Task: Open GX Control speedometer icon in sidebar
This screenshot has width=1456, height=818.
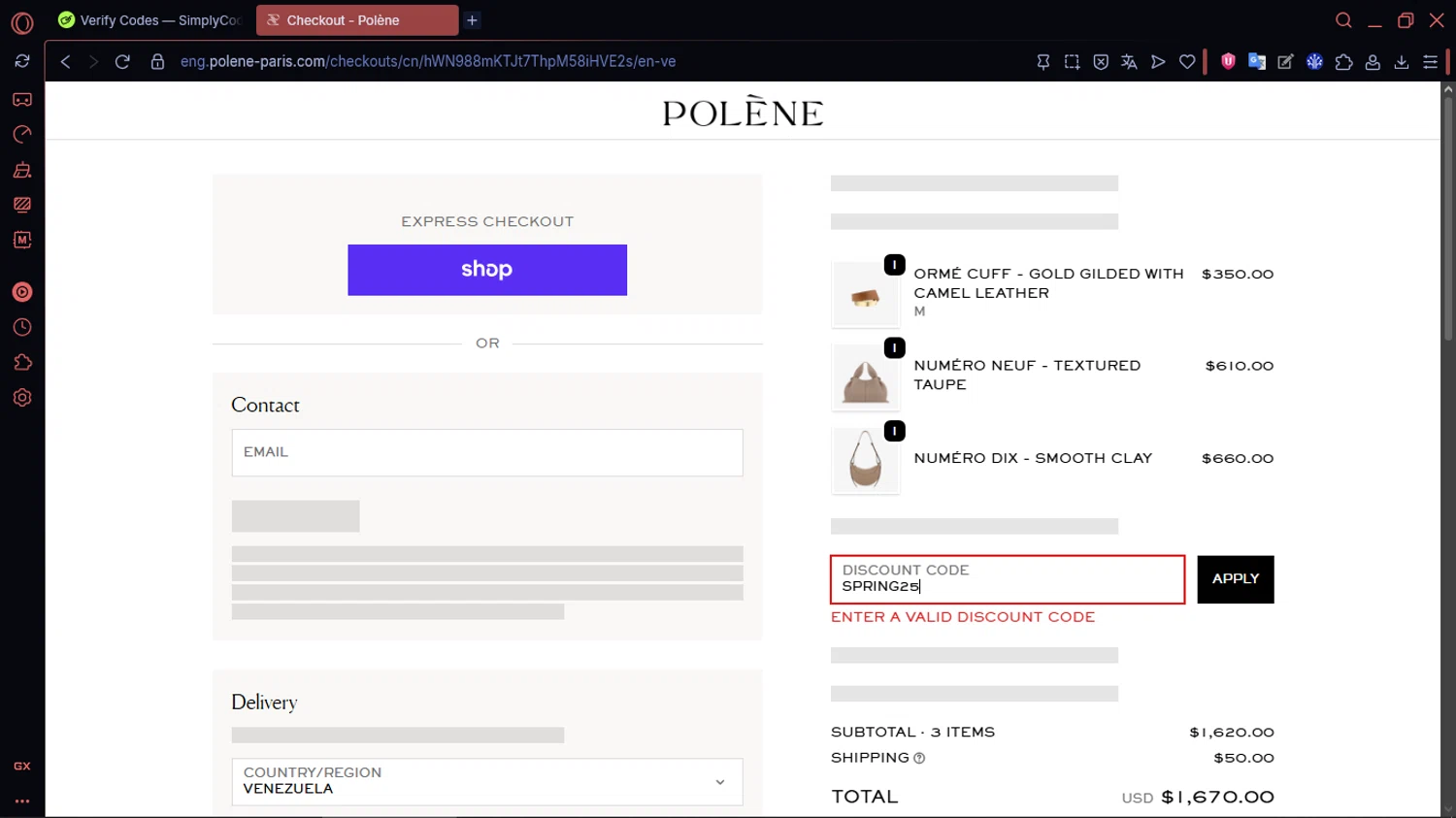Action: point(22,134)
